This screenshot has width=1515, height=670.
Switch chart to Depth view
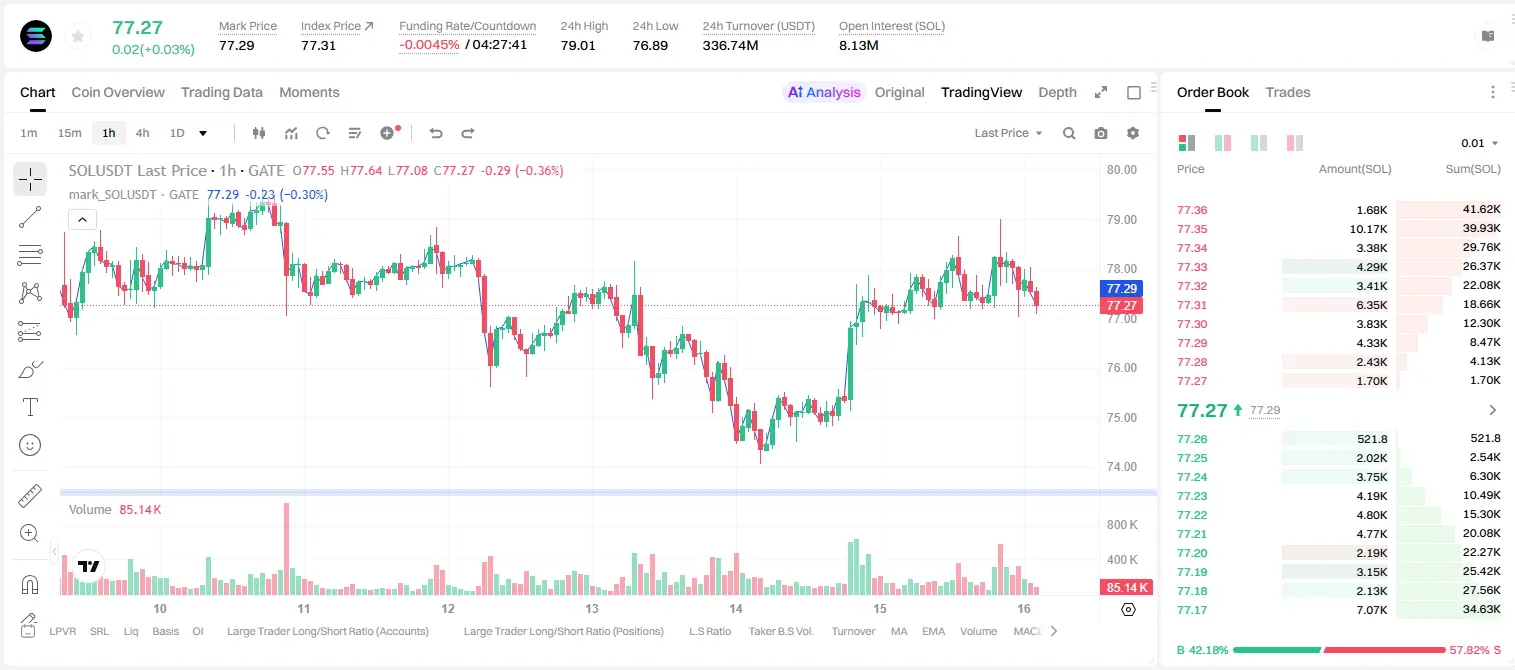[1057, 92]
